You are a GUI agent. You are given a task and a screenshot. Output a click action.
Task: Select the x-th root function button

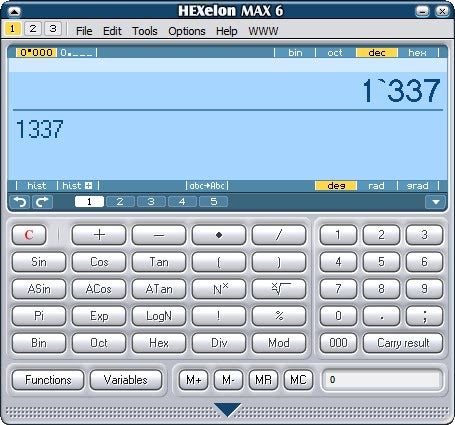click(x=279, y=289)
